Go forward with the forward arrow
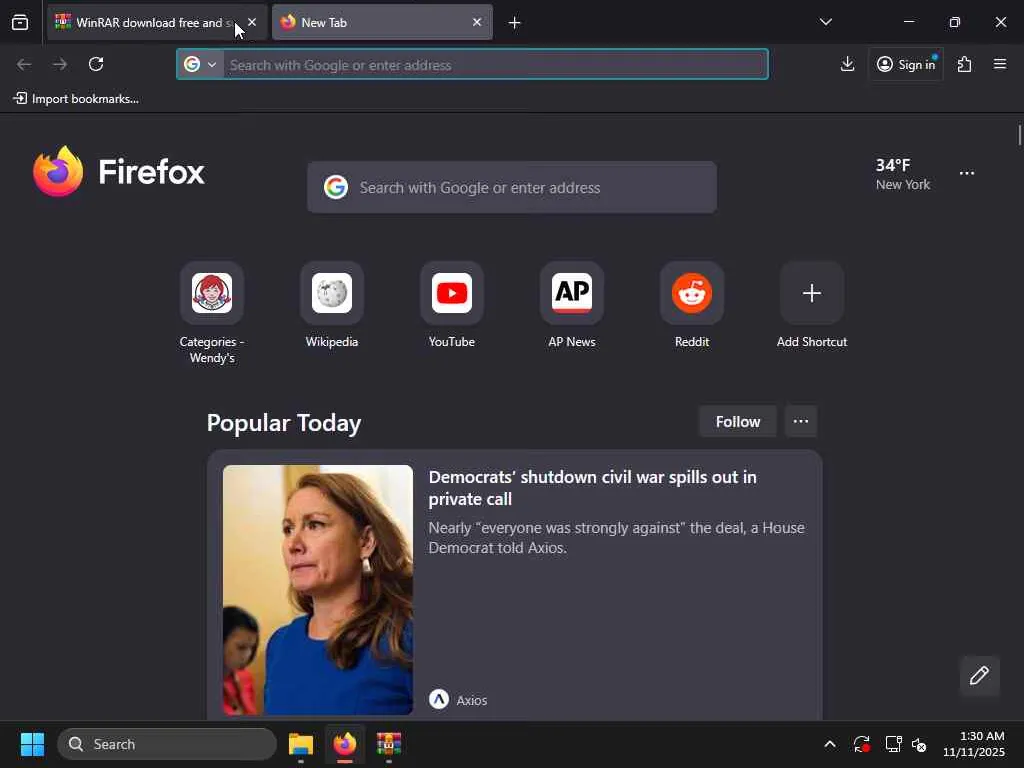This screenshot has width=1024, height=768. (x=60, y=64)
